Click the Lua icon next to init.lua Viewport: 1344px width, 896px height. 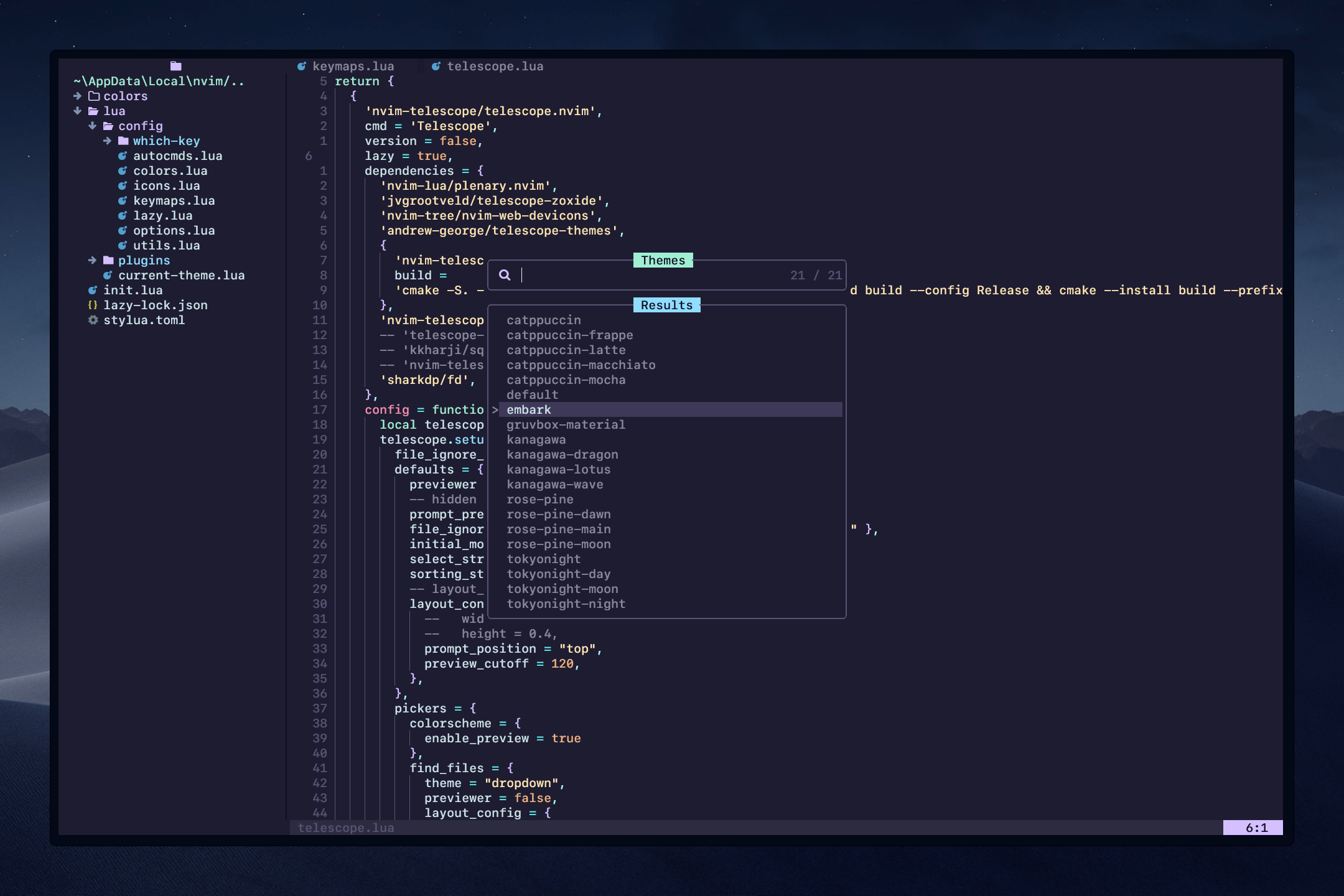point(93,291)
